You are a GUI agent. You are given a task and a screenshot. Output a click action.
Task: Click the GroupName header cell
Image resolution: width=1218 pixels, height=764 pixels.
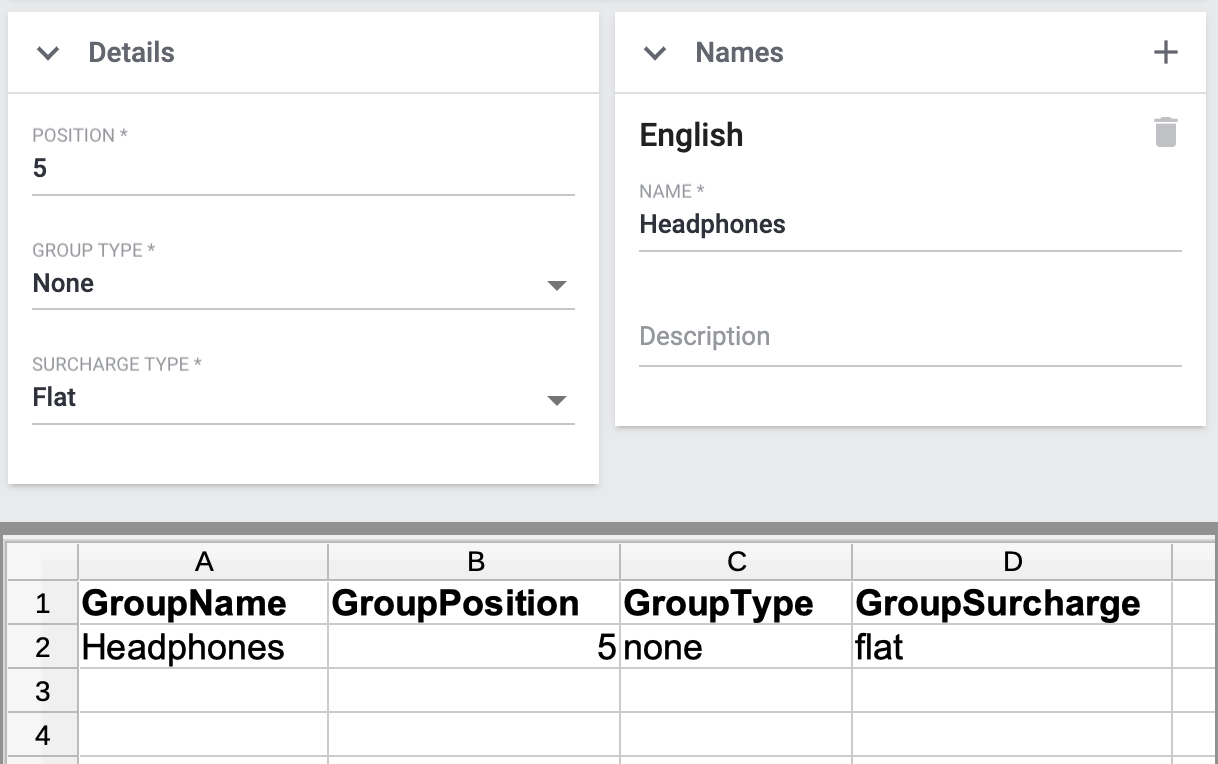203,604
